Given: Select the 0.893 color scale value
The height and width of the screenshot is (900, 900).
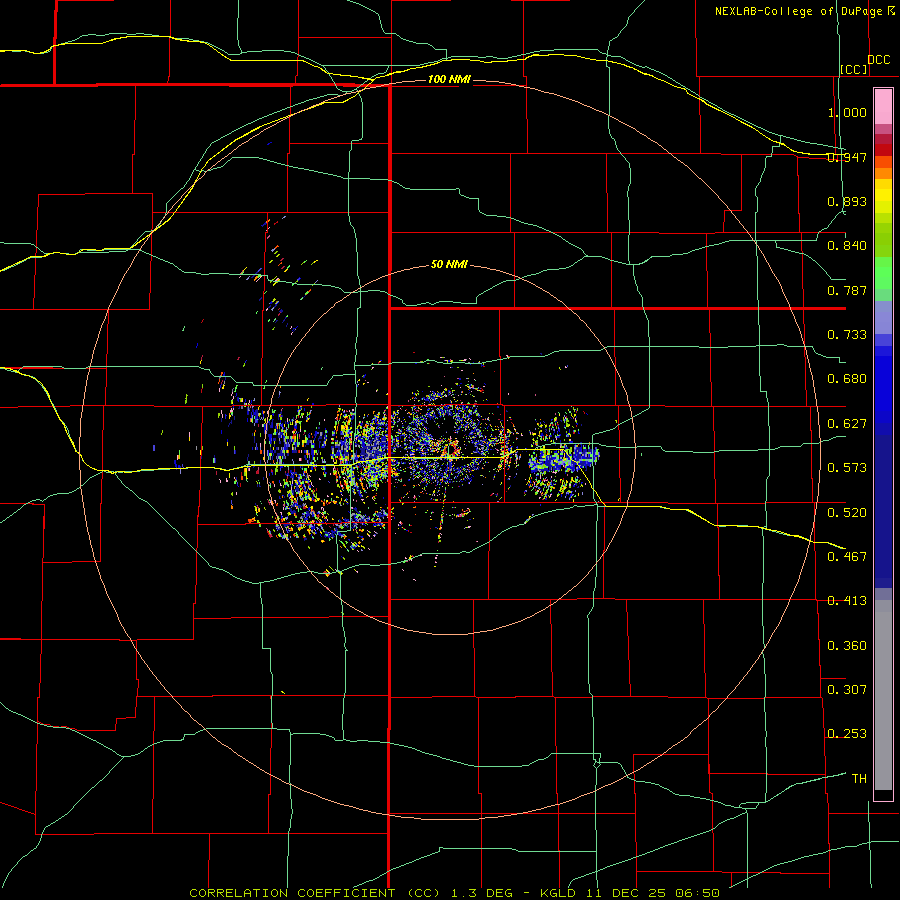Looking at the screenshot, I should click(x=847, y=201).
